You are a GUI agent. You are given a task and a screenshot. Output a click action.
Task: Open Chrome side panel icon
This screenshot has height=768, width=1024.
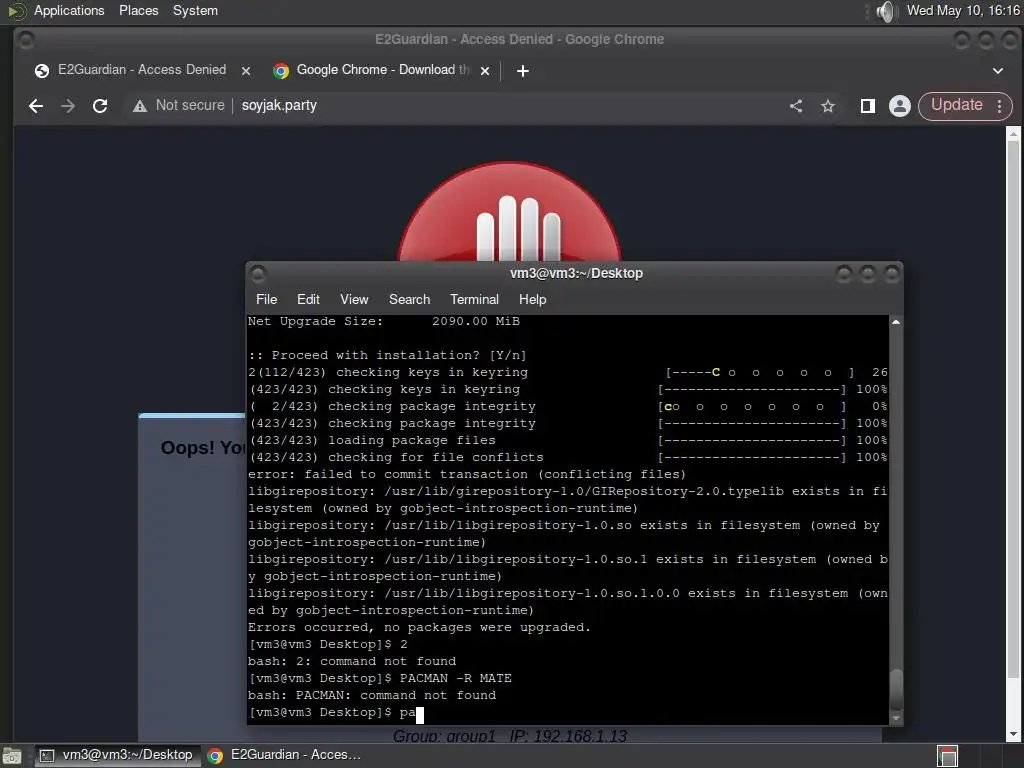point(867,106)
